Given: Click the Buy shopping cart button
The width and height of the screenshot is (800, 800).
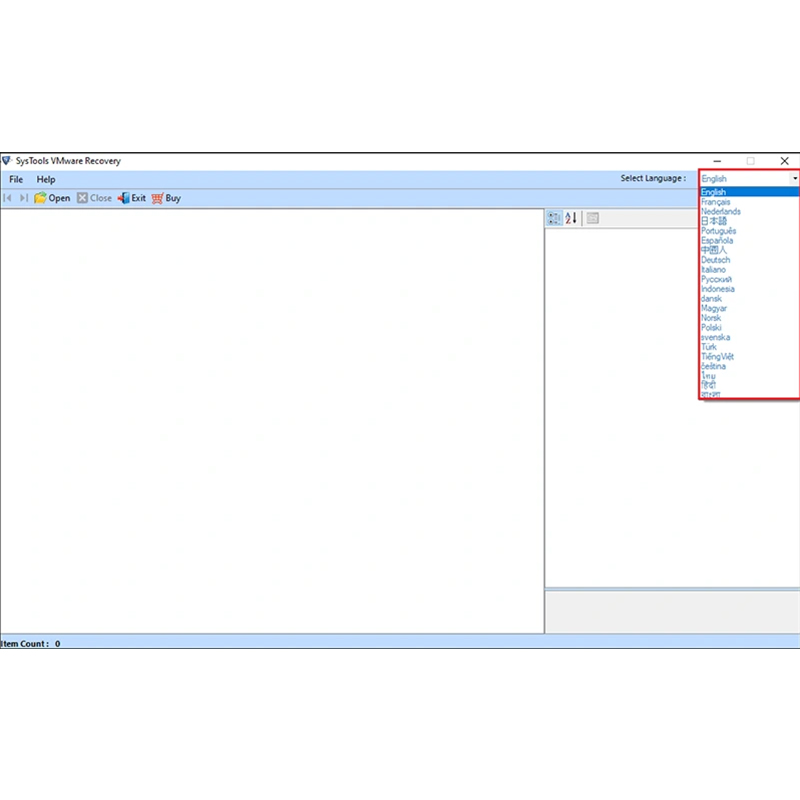Looking at the screenshot, I should tap(166, 198).
